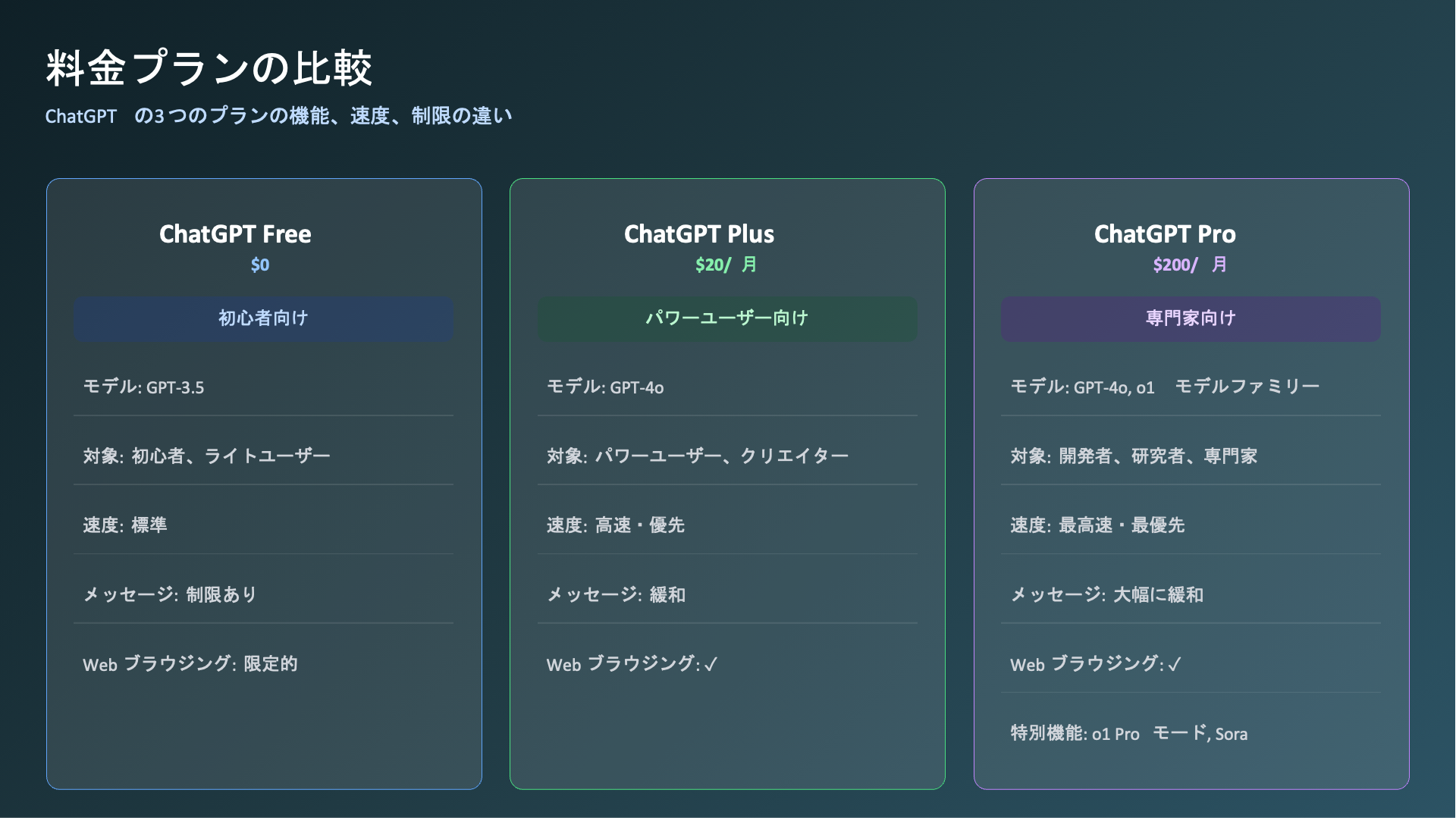Click the Web ブラウジング checkmark in Plus card
The width and height of the screenshot is (1456, 818).
[711, 664]
